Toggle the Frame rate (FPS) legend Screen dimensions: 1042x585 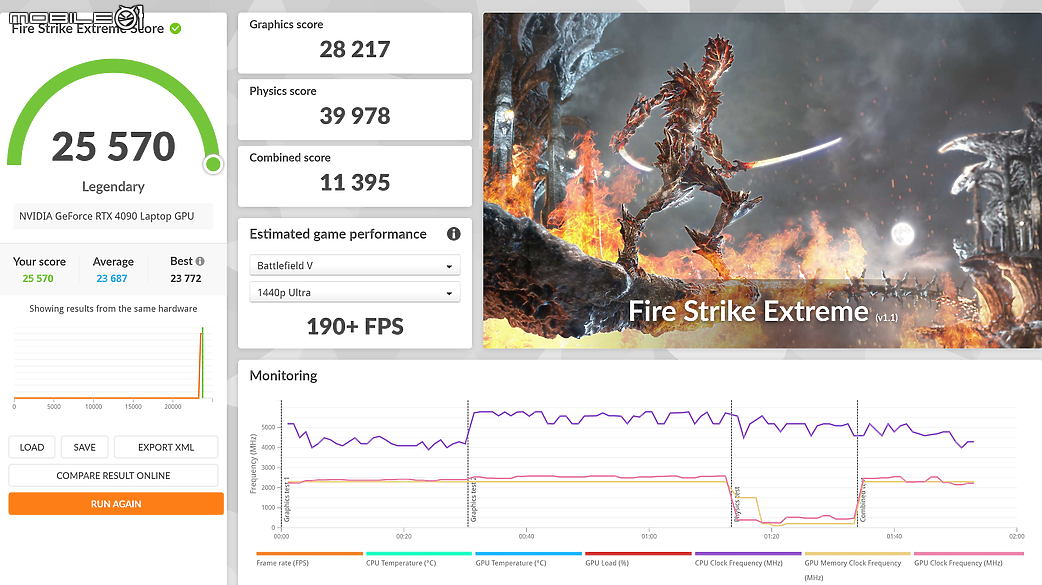[x=309, y=560]
